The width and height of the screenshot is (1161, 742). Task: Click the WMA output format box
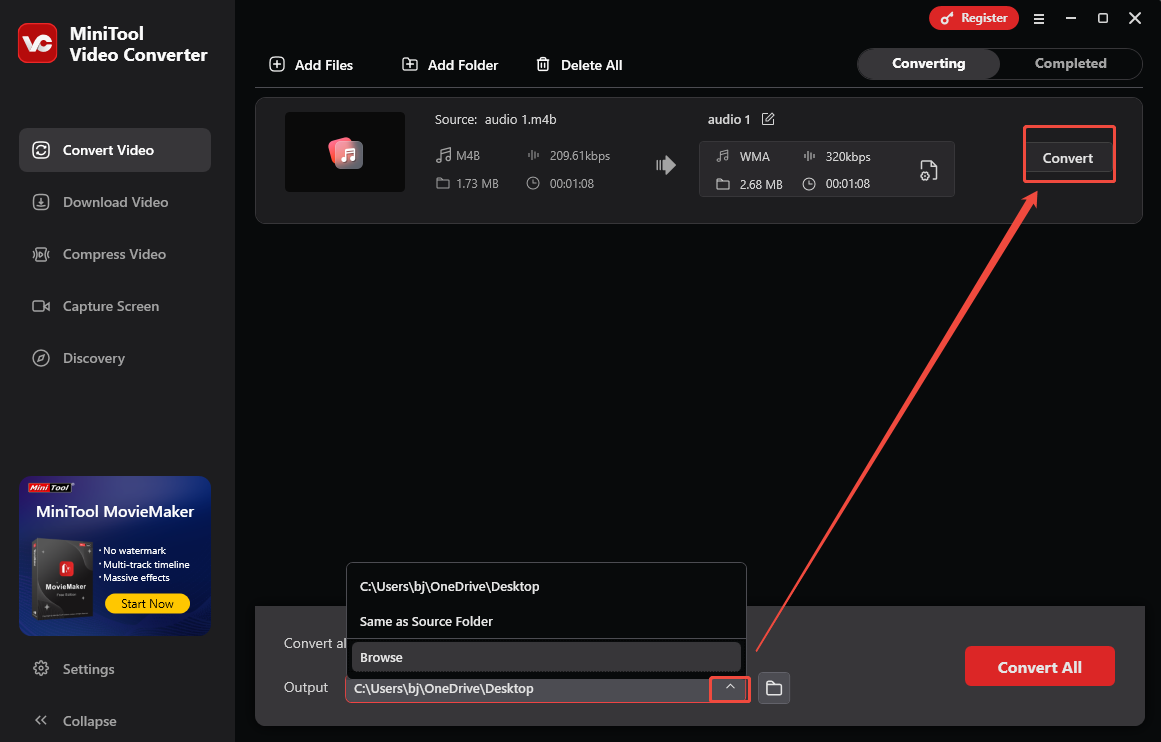tap(826, 170)
